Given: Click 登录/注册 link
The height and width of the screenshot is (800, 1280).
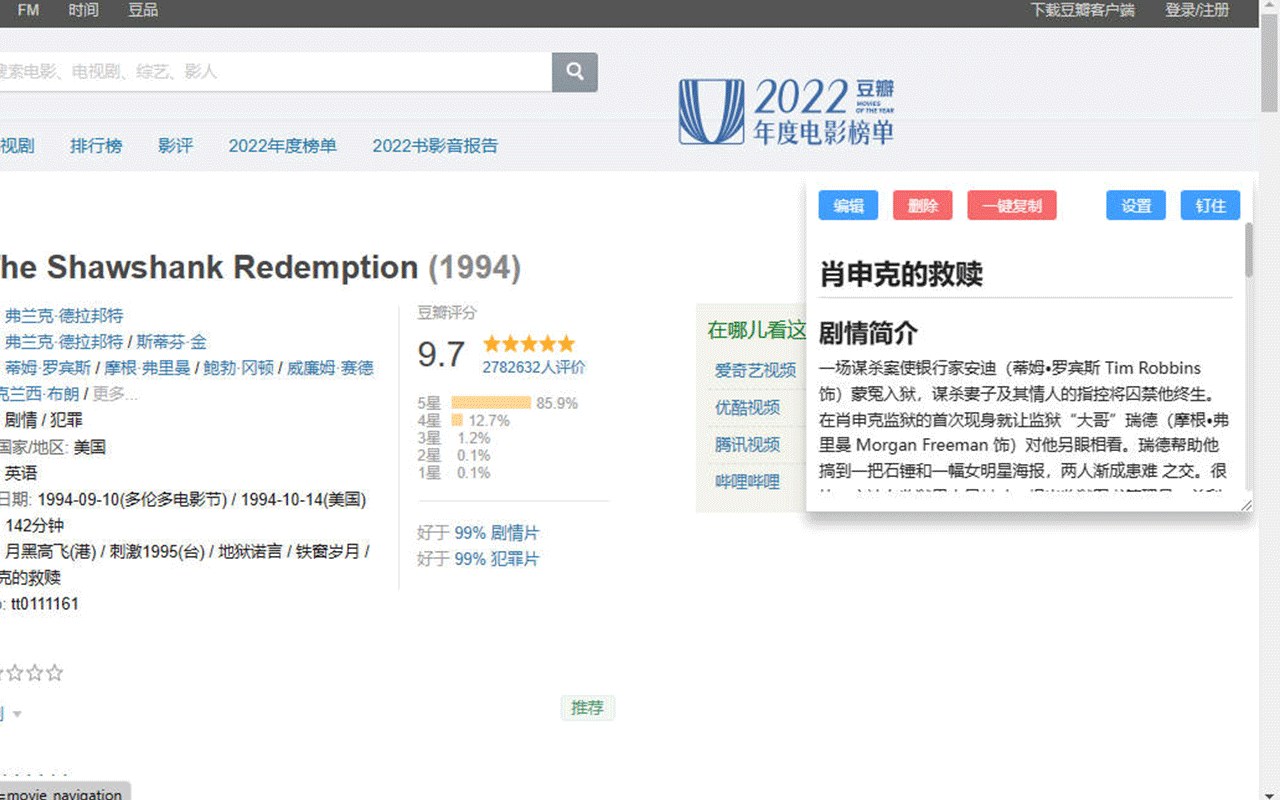Looking at the screenshot, I should pos(1197,10).
